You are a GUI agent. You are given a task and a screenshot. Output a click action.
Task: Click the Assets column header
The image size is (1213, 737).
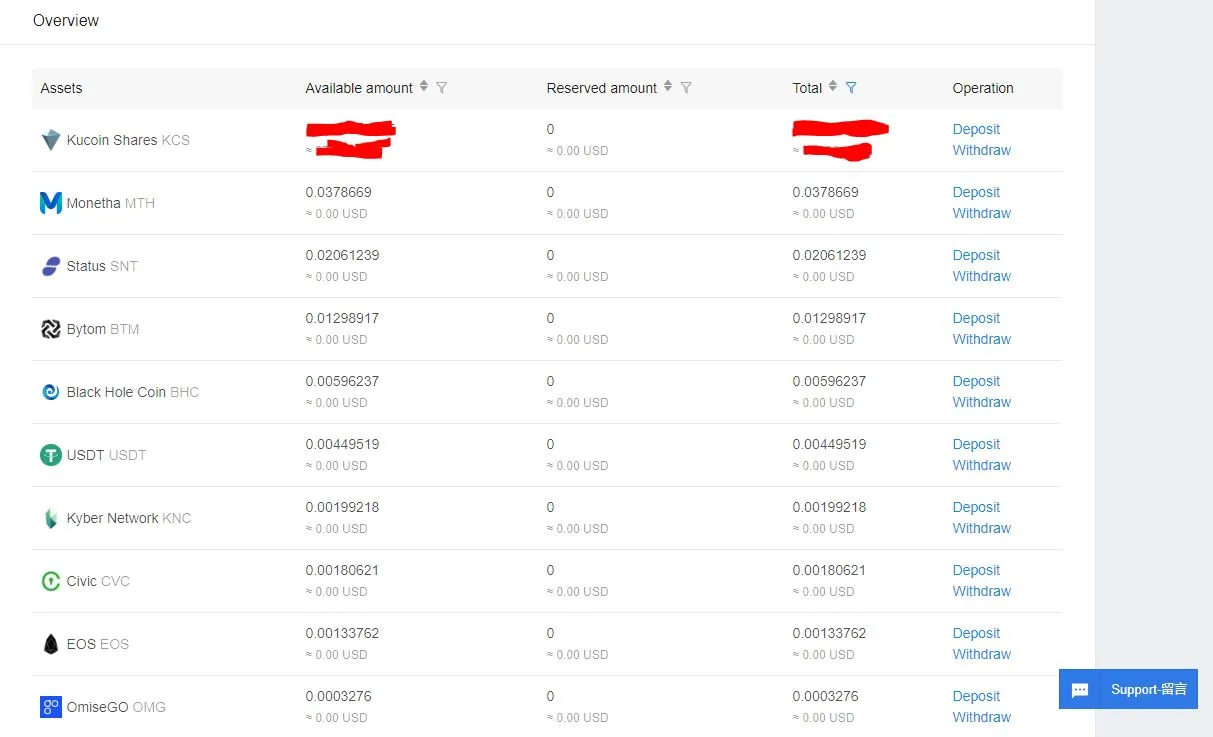(61, 88)
